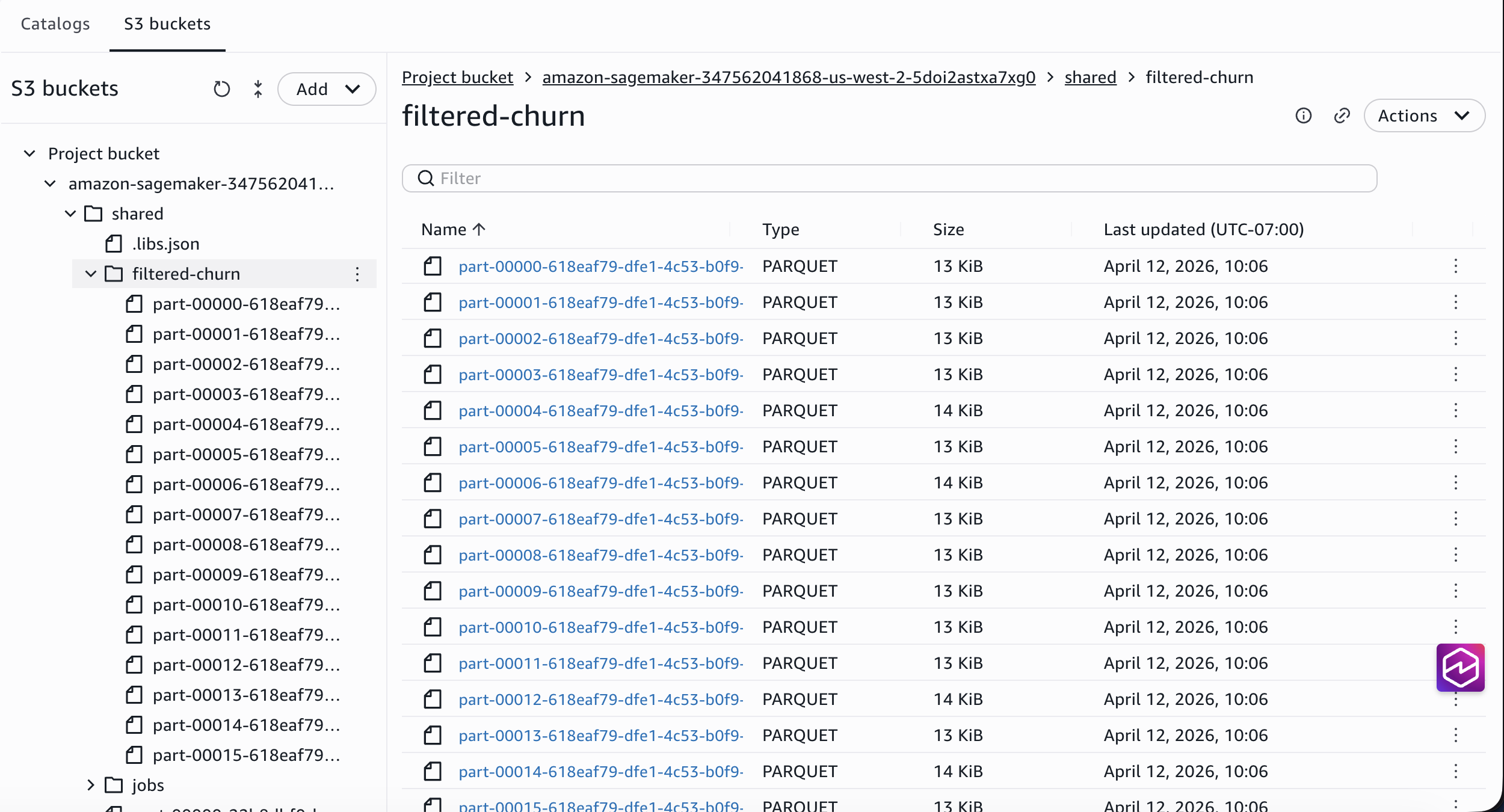Viewport: 1504px width, 812px height.
Task: Open row menu for part-00003 in table
Action: coord(1456,374)
